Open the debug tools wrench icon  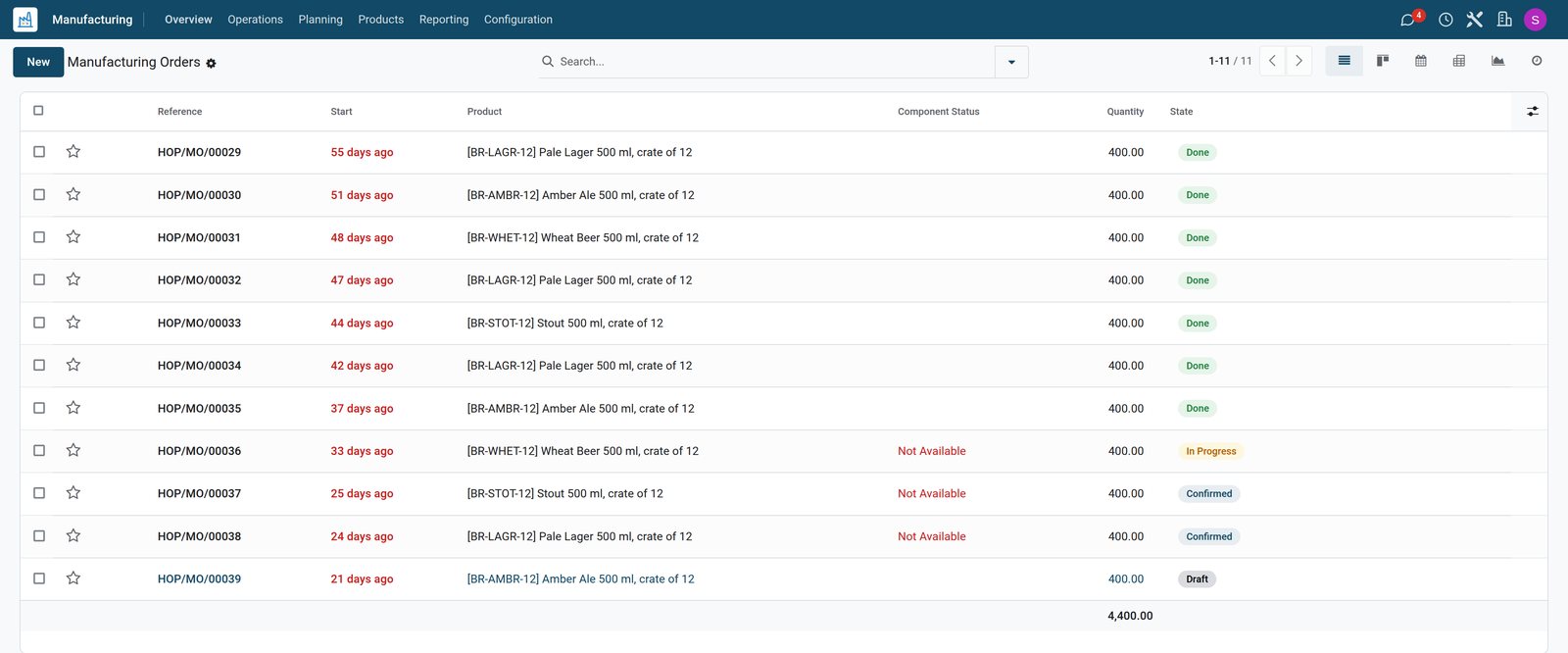[x=1475, y=20]
